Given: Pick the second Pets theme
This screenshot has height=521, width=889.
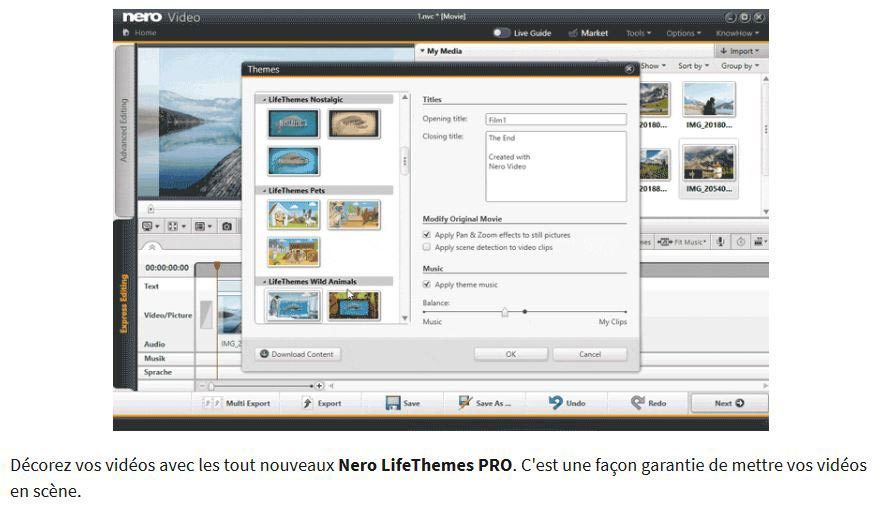Looking at the screenshot, I should 354,215.
